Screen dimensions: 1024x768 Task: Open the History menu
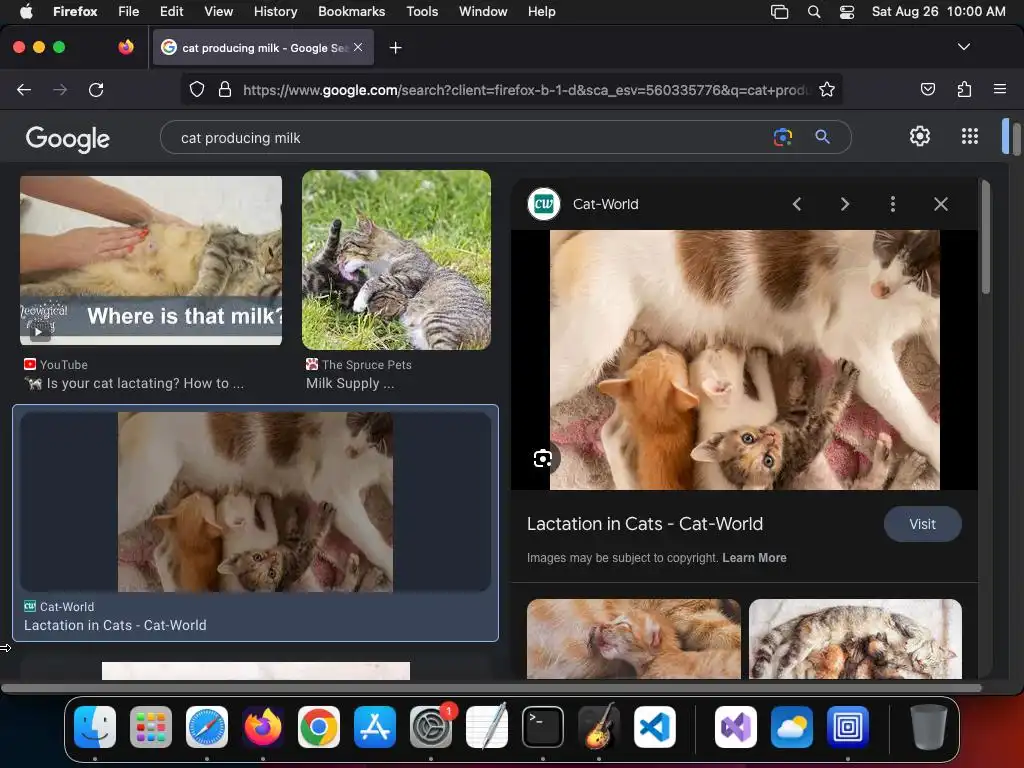click(275, 12)
